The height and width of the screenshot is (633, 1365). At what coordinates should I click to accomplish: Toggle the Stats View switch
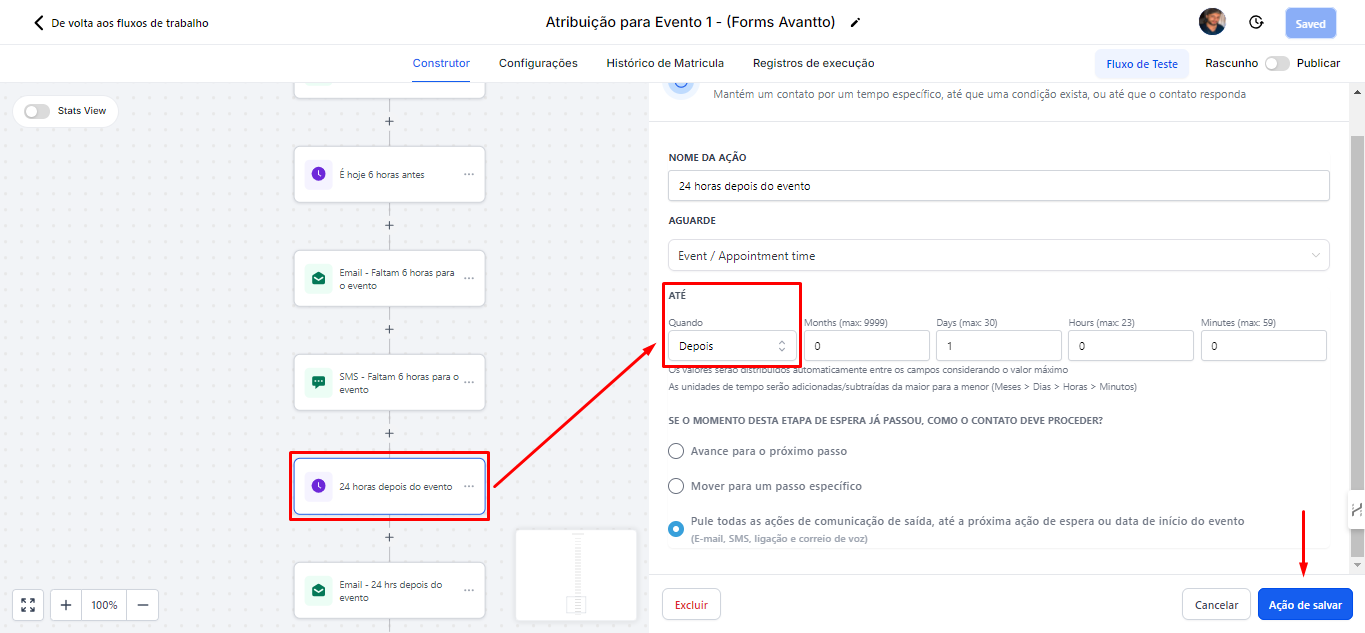pyautogui.click(x=37, y=111)
